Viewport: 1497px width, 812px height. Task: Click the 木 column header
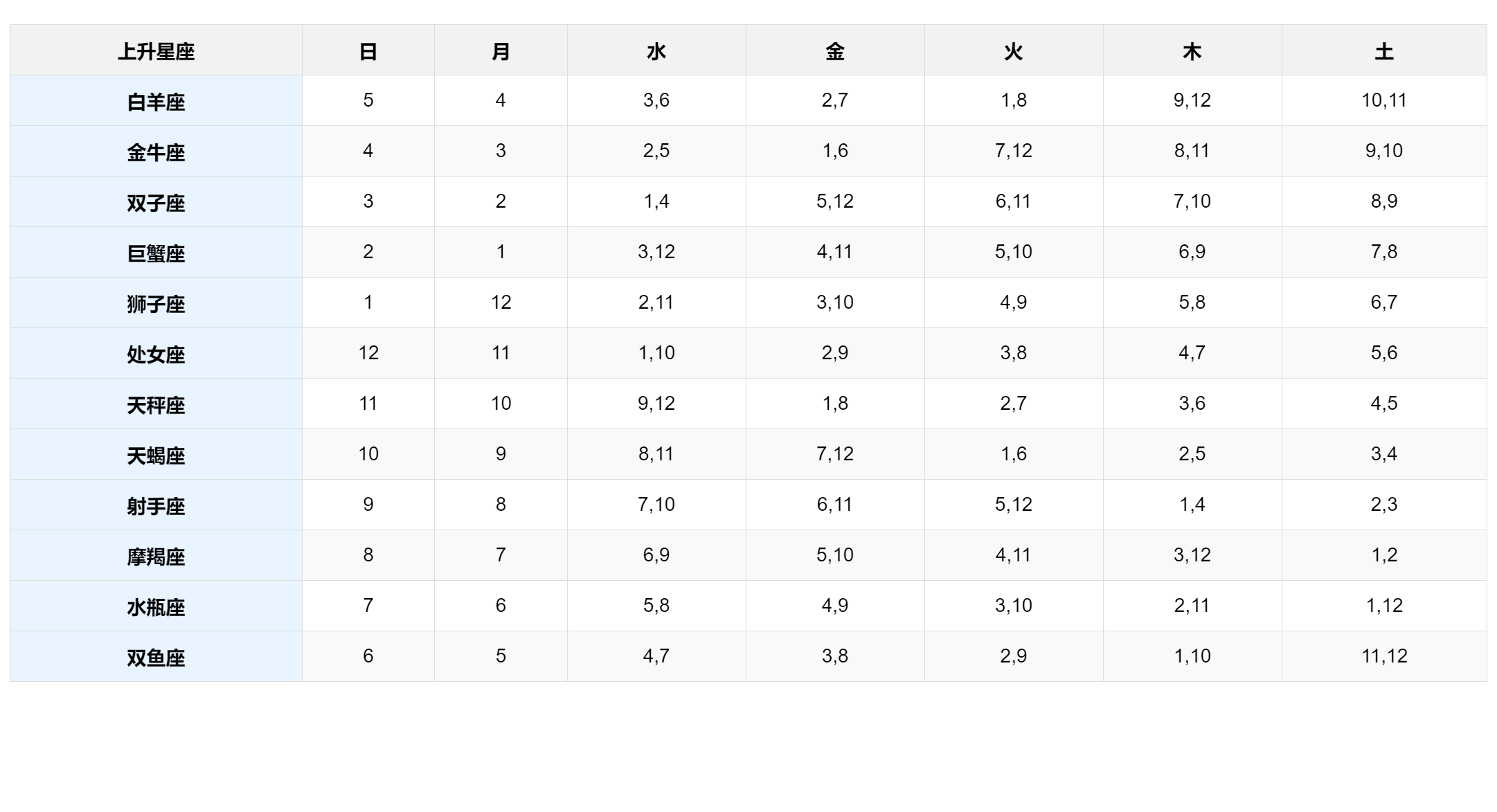tap(1192, 51)
